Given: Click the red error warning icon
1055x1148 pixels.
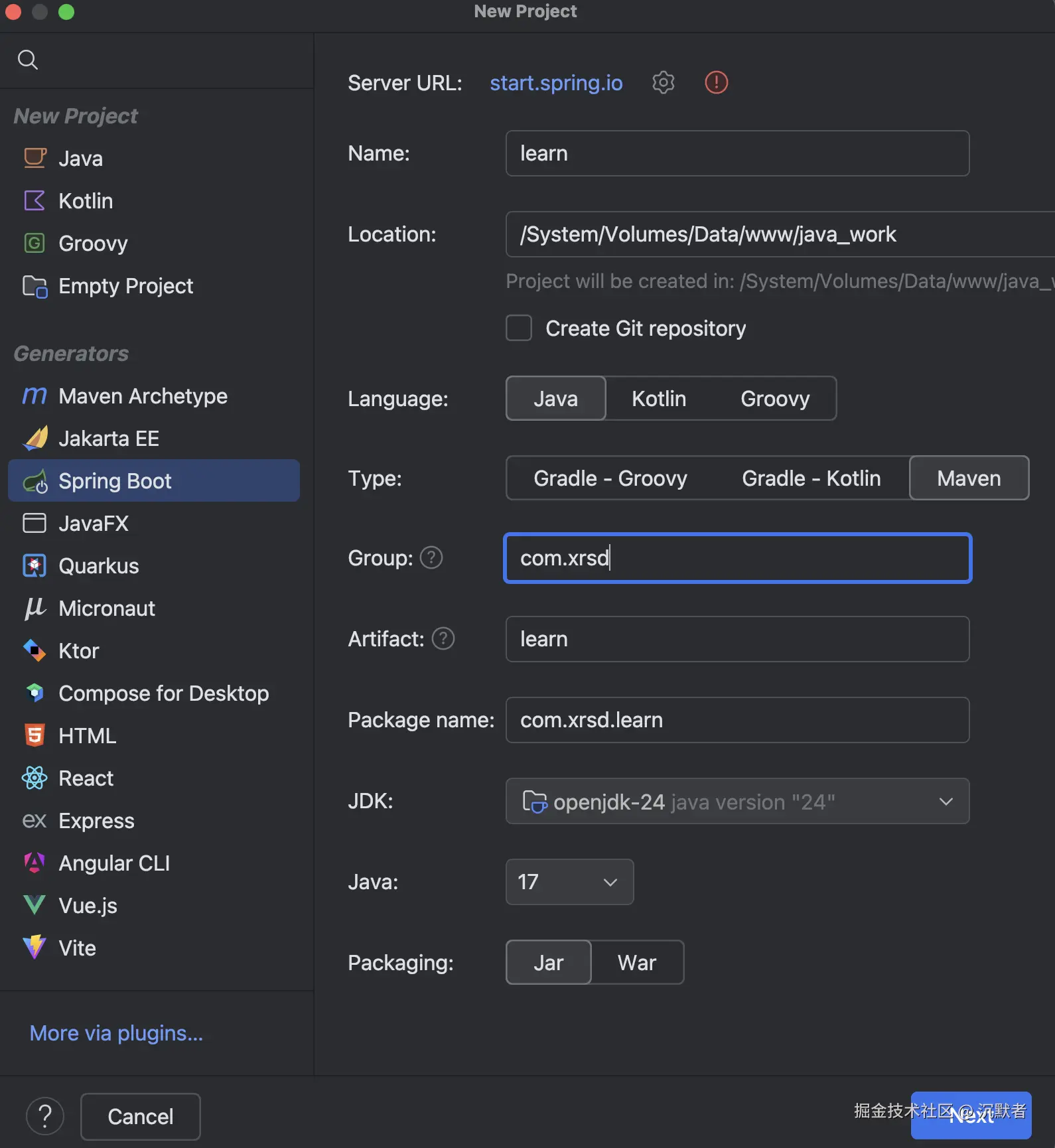Looking at the screenshot, I should click(x=716, y=82).
